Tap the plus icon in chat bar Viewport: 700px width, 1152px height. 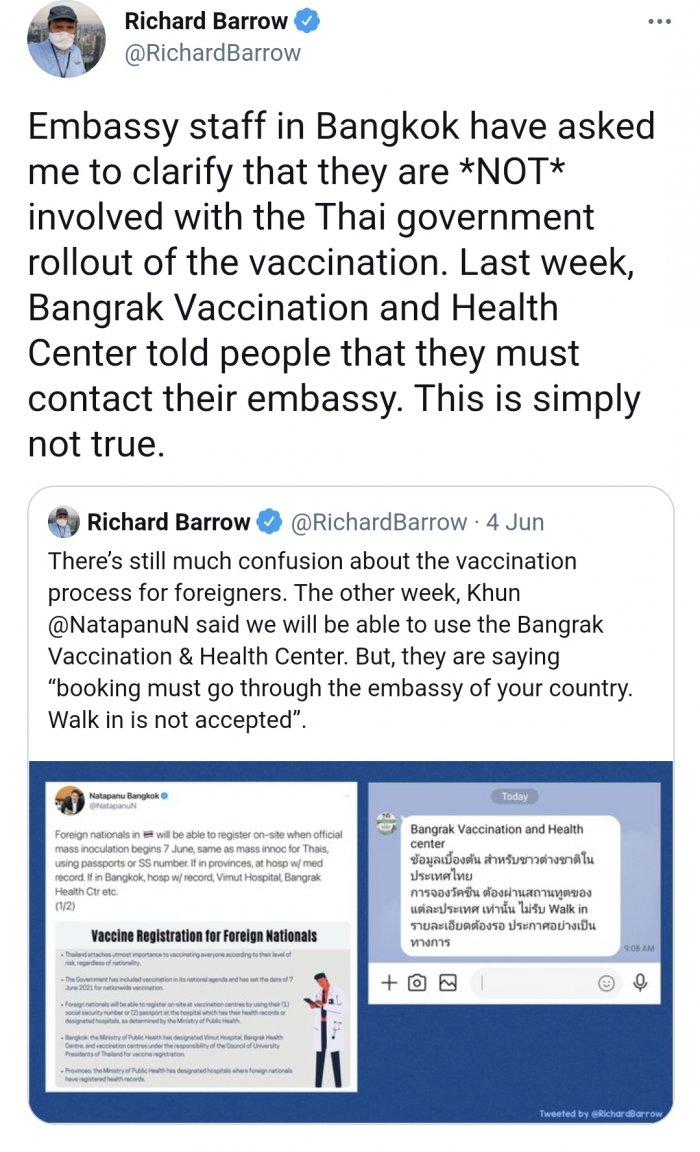click(390, 983)
